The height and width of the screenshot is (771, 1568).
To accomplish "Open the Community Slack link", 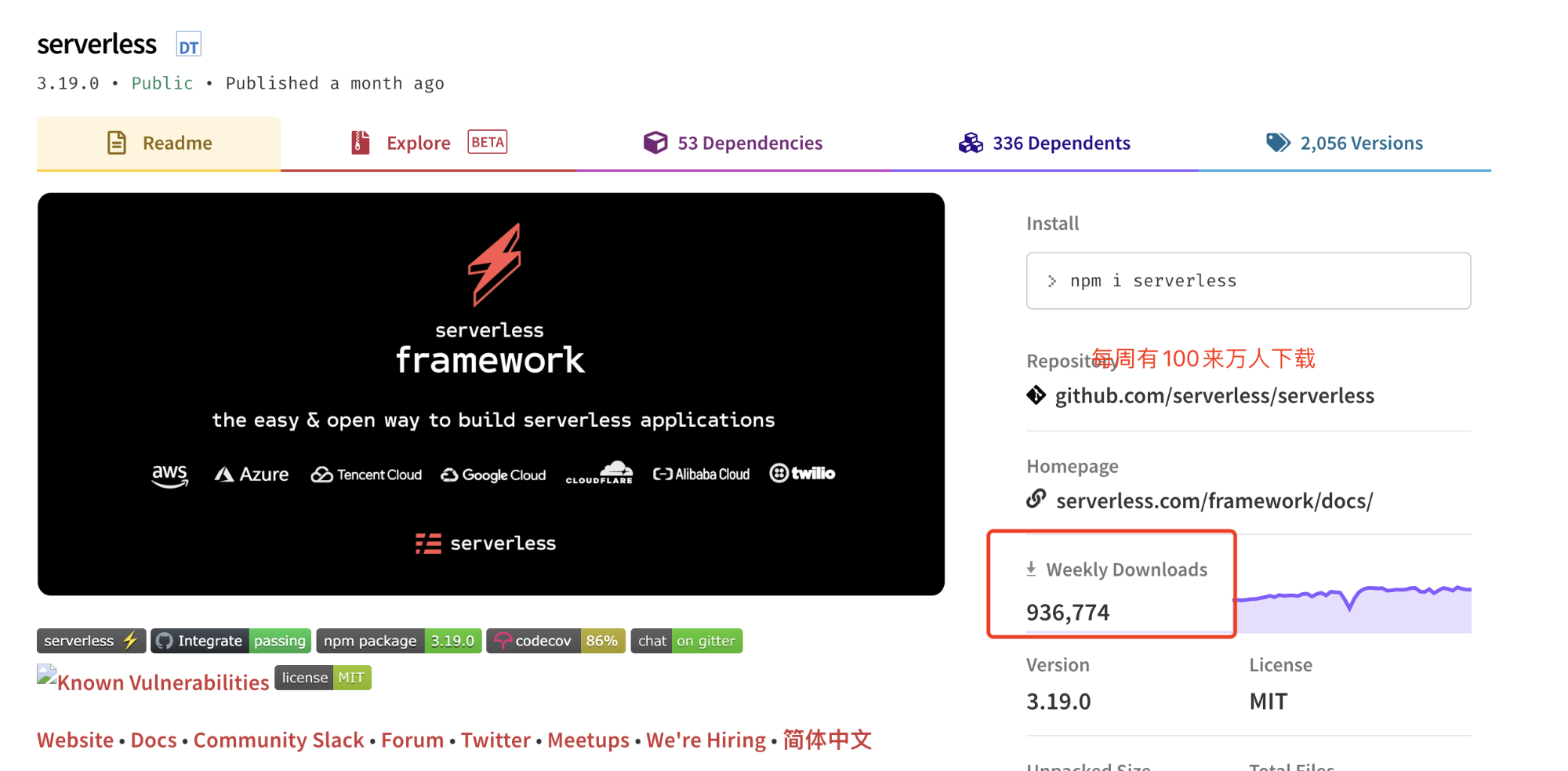I will [278, 740].
